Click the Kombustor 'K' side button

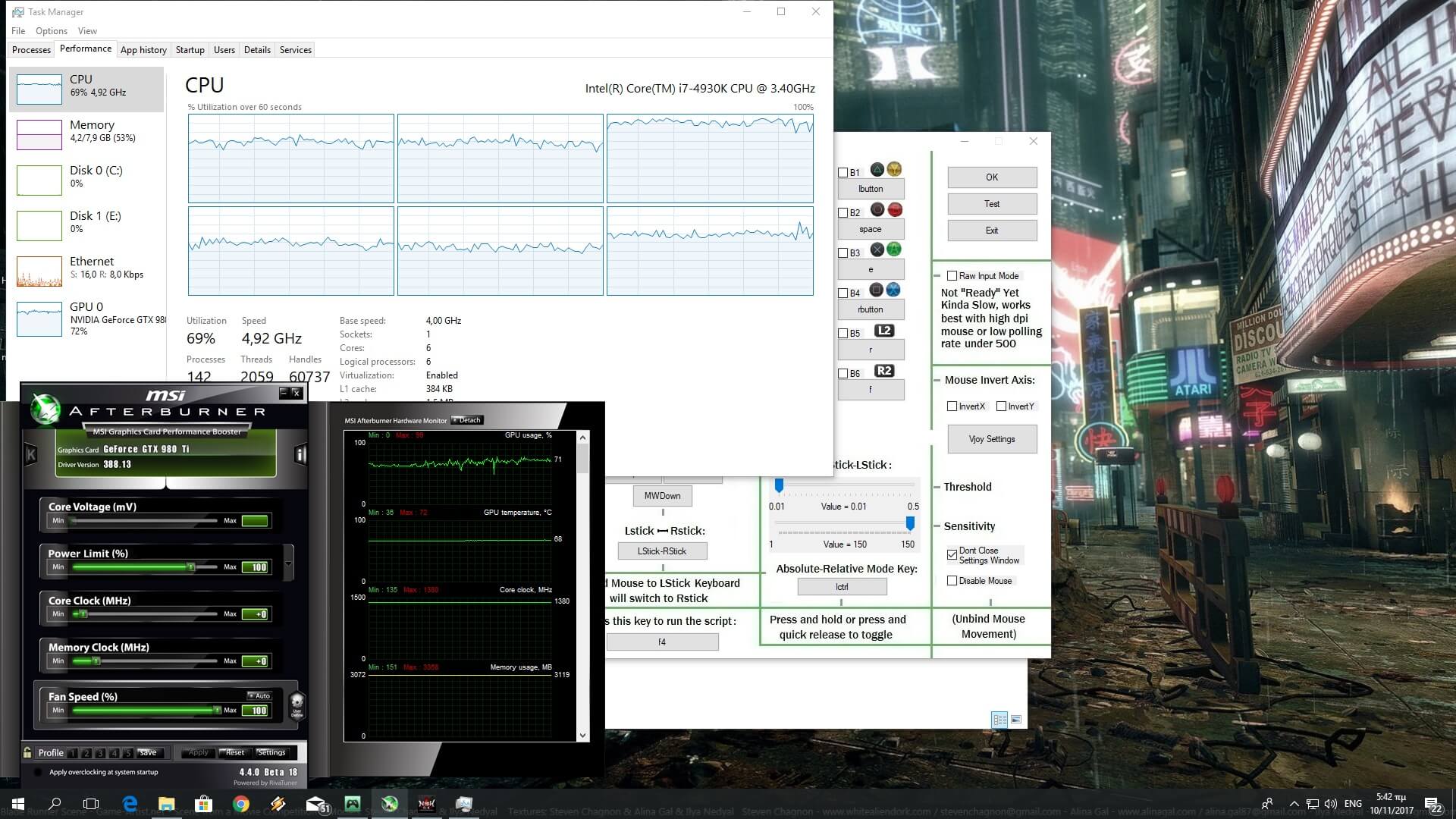click(31, 455)
